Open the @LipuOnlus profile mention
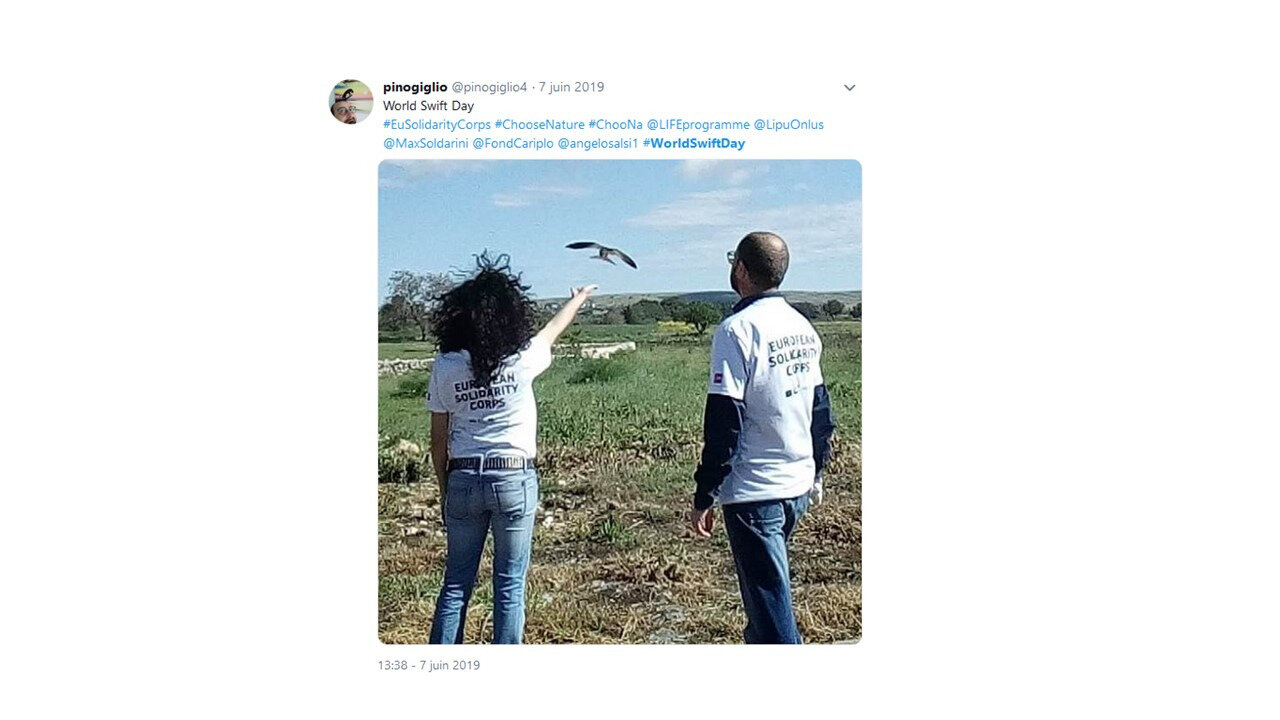Image resolution: width=1280 pixels, height=720 pixels. (789, 125)
